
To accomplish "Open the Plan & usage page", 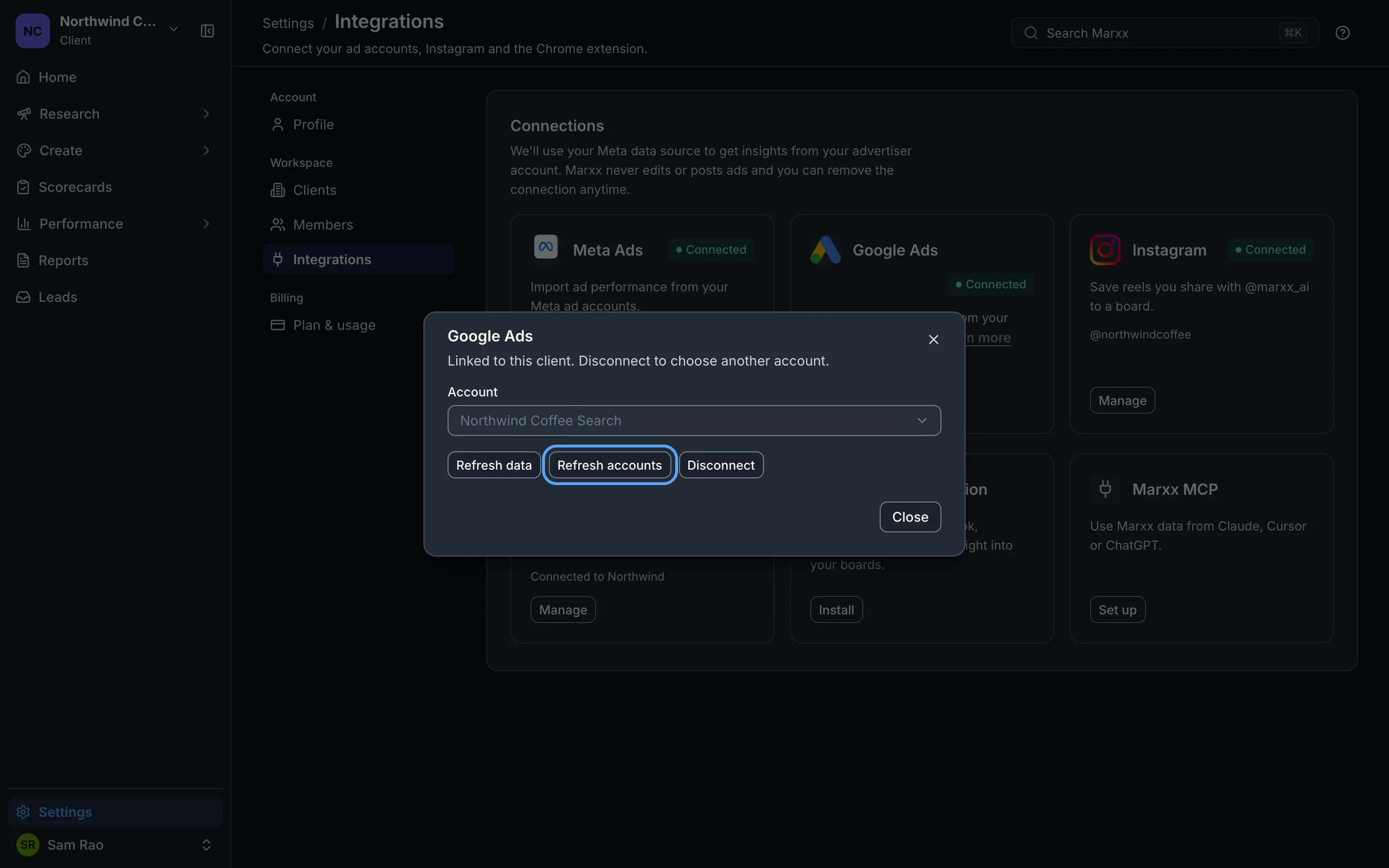I will tap(358, 325).
